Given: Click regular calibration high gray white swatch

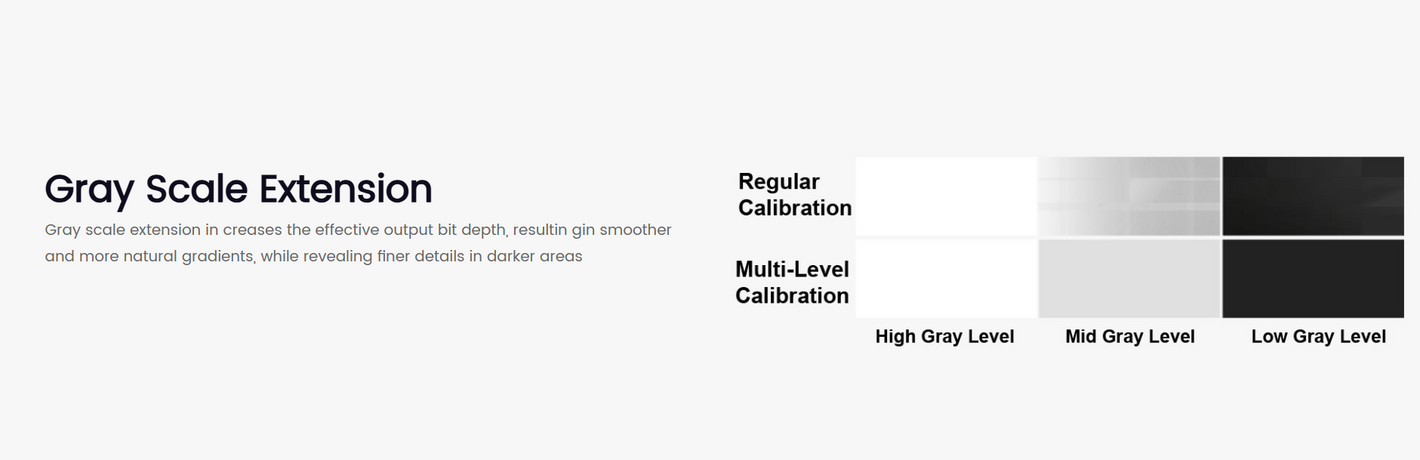Looking at the screenshot, I should click(x=946, y=196).
